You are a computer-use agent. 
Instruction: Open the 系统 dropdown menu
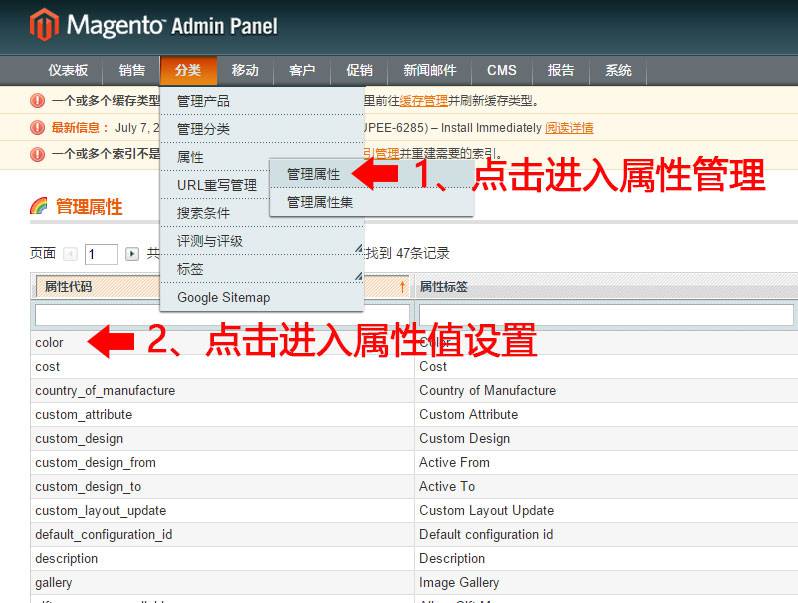pyautogui.click(x=618, y=70)
